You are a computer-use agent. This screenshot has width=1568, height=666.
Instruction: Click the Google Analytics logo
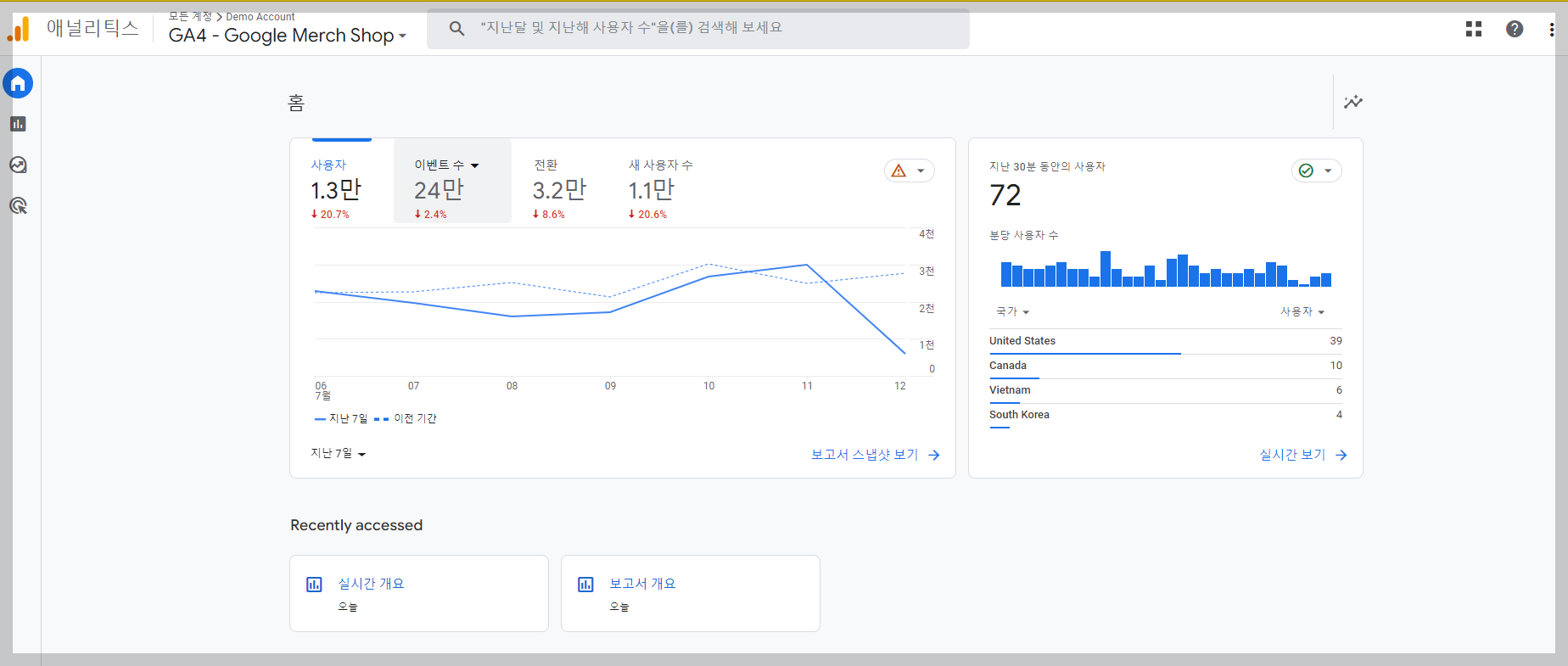tap(18, 29)
